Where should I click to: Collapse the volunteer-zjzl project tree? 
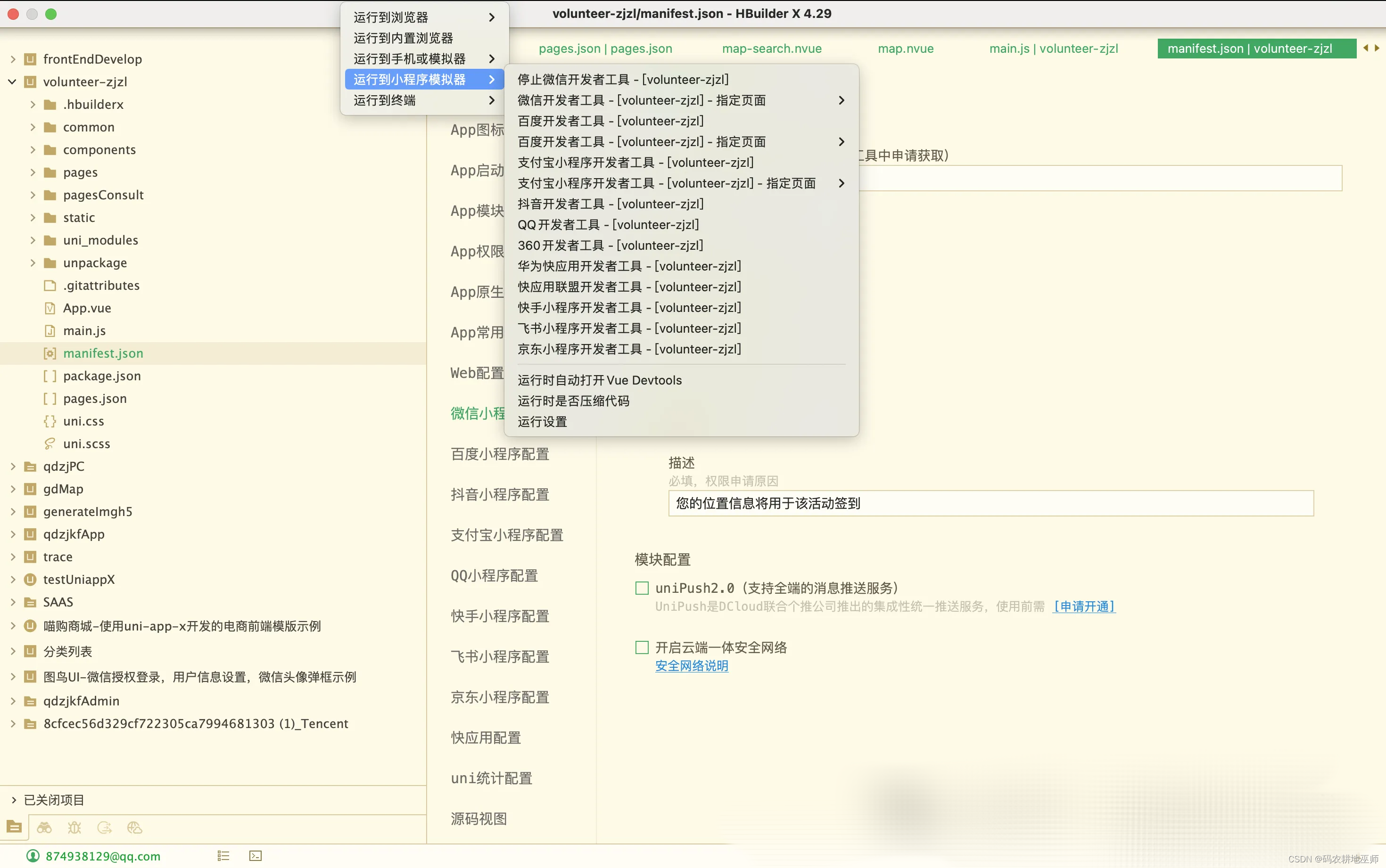point(13,82)
